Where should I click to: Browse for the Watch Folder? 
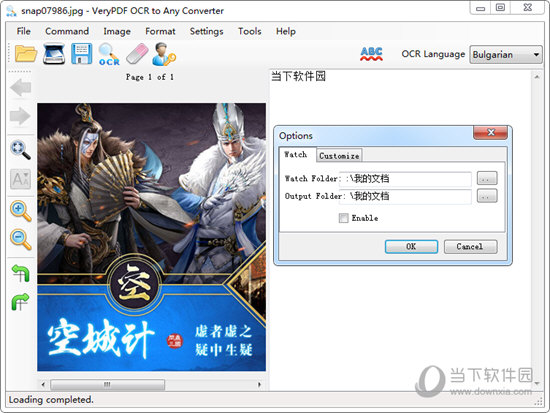[x=487, y=178]
